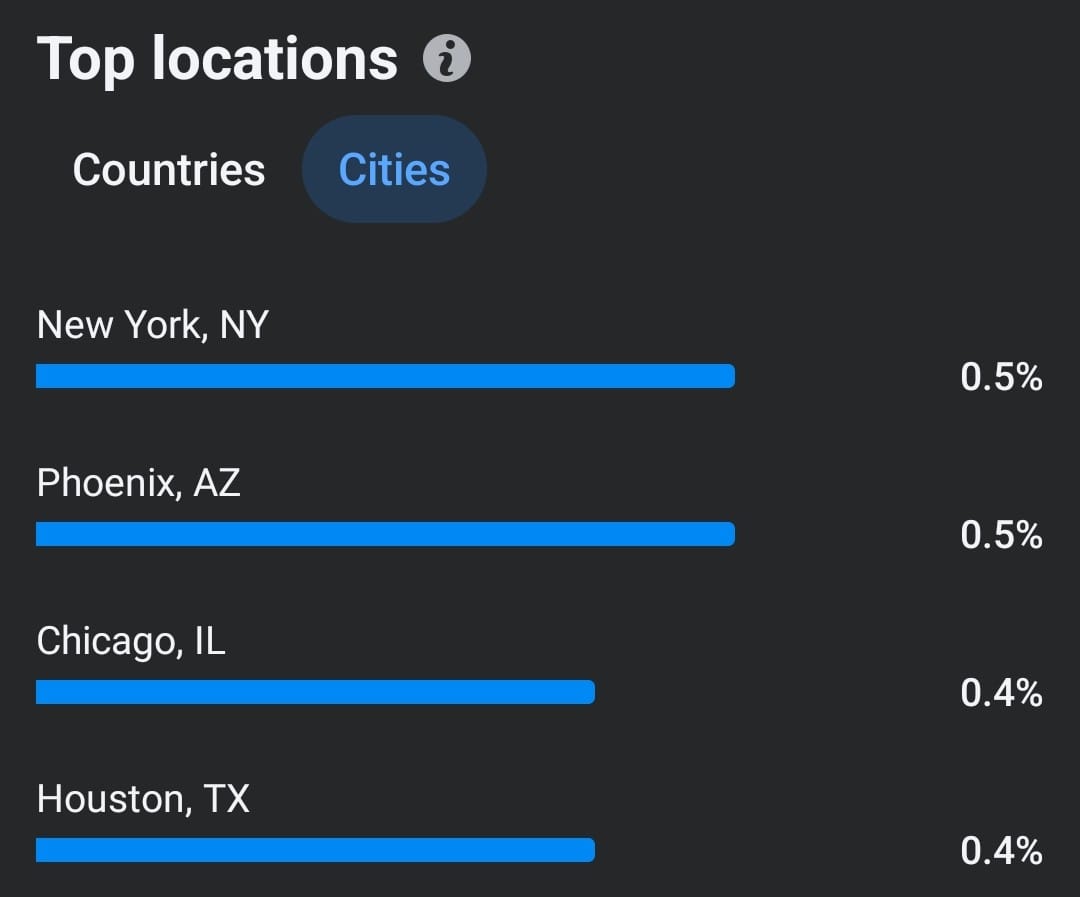Click the Top locations heading

click(x=217, y=60)
